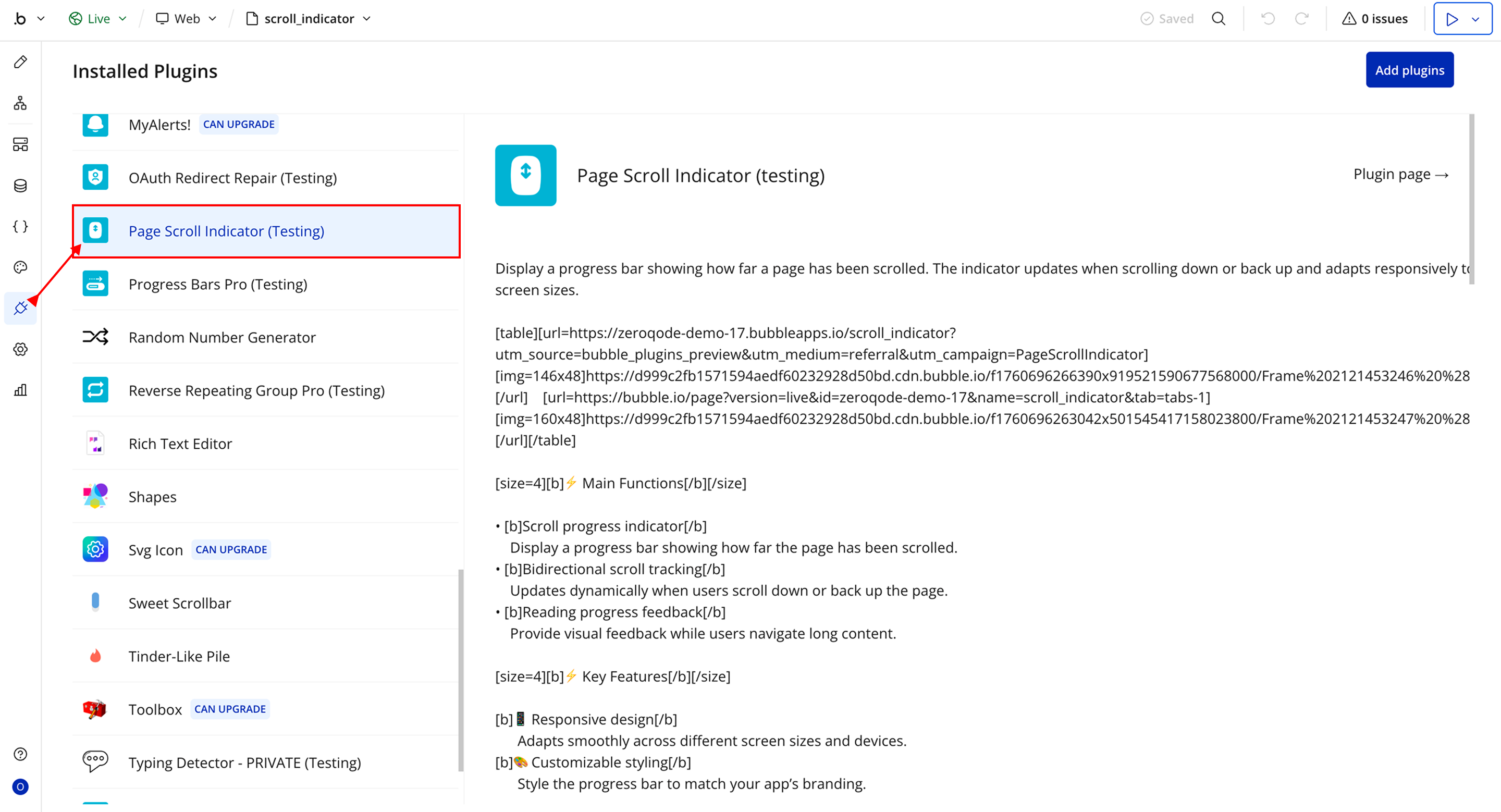Expand the Live version dropdown
The width and height of the screenshot is (1501, 812).
(x=98, y=19)
